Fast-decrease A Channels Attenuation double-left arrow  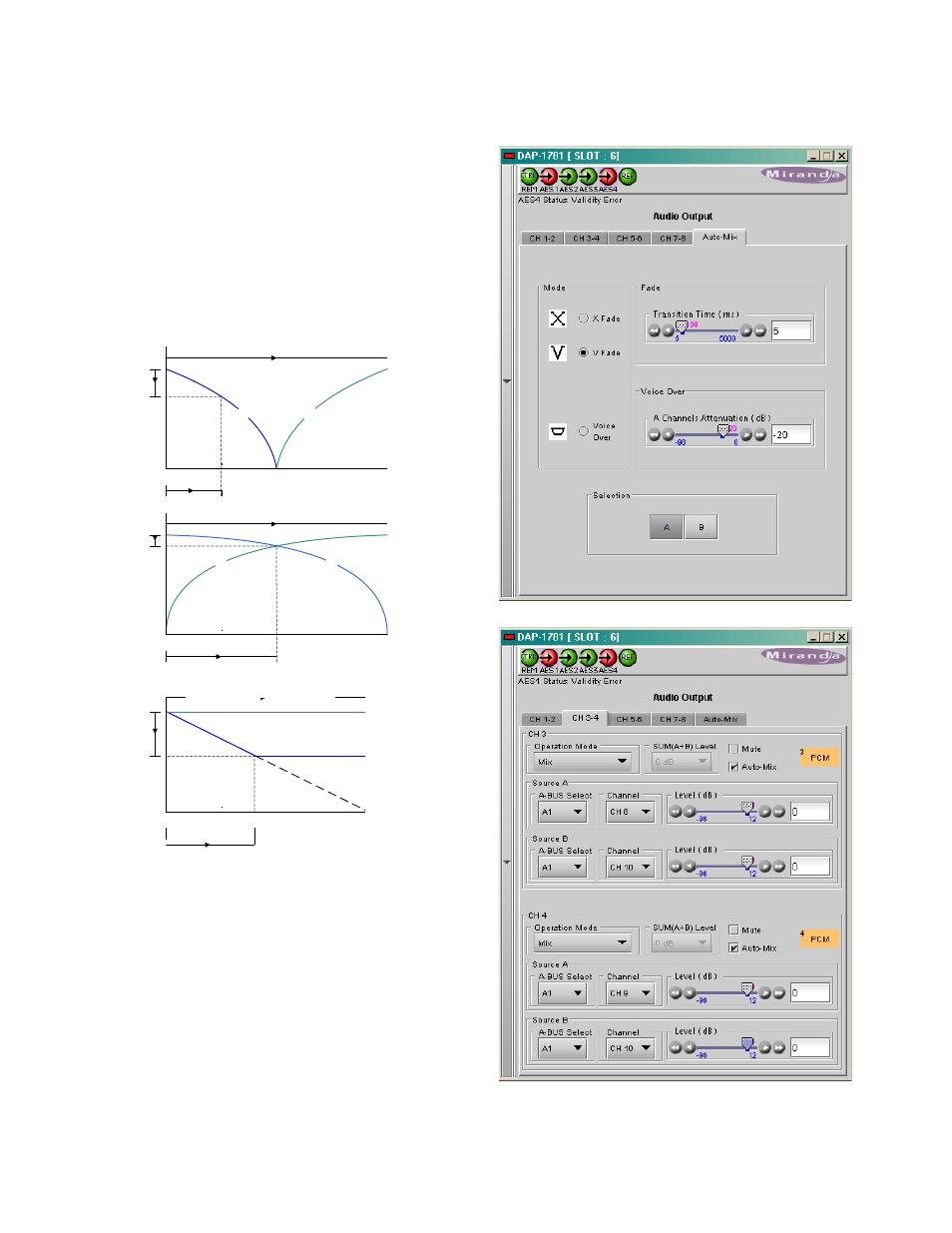click(655, 434)
